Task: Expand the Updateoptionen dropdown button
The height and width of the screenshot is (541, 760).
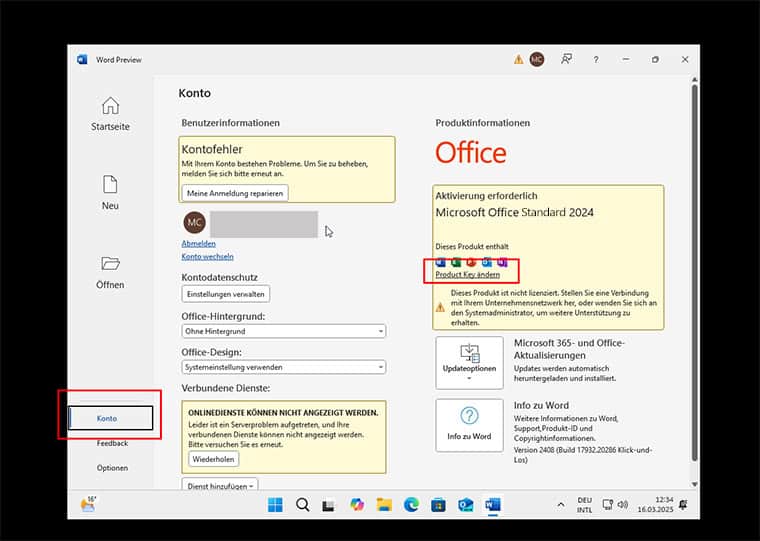Action: point(469,362)
